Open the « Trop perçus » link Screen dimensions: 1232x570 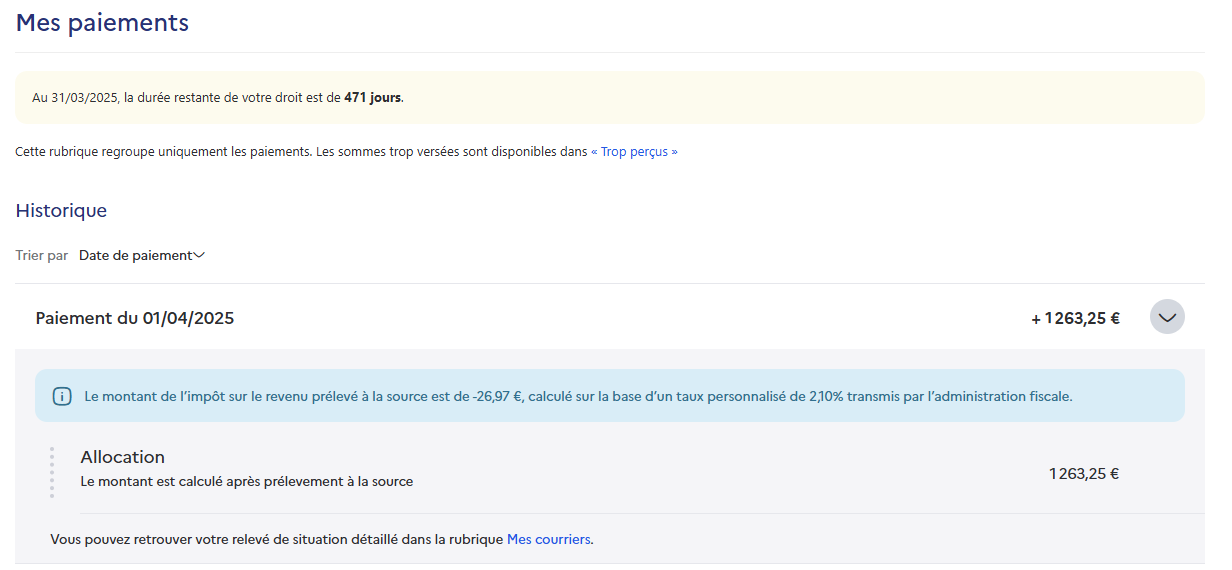tap(634, 152)
